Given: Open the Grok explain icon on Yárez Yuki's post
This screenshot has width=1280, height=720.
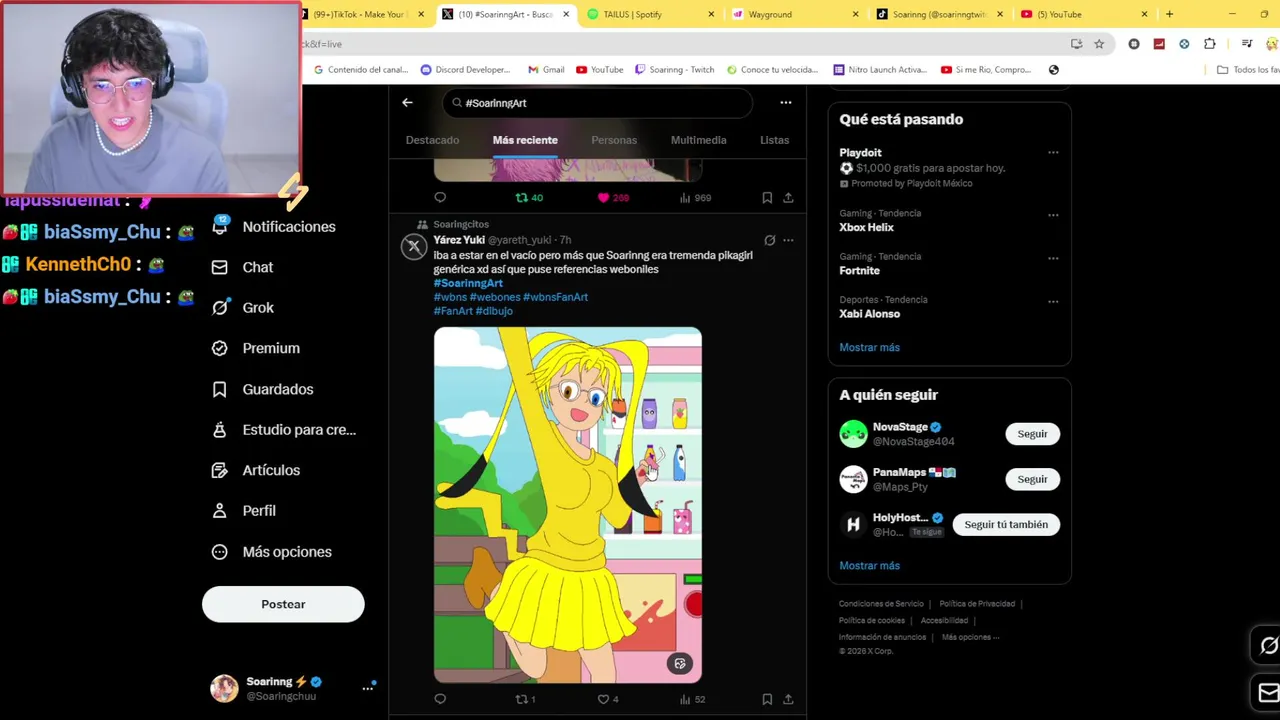Looking at the screenshot, I should coord(769,240).
